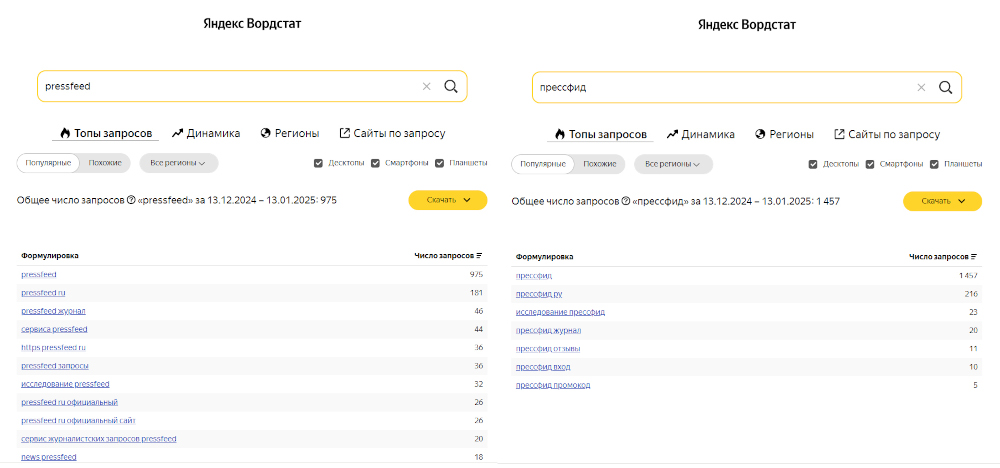Click value 216 in right table
1000x468 pixels.
(x=971, y=294)
